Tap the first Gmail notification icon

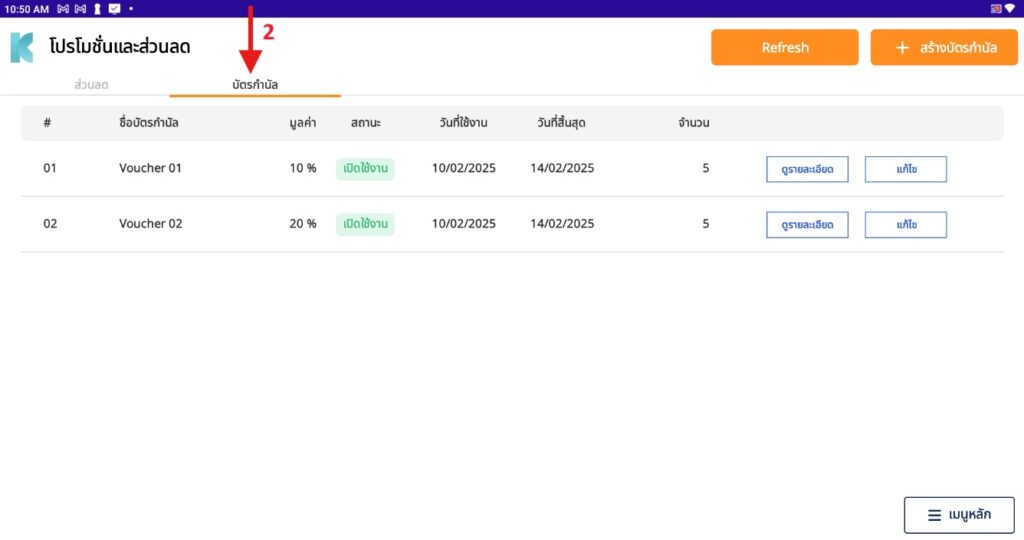(x=63, y=8)
